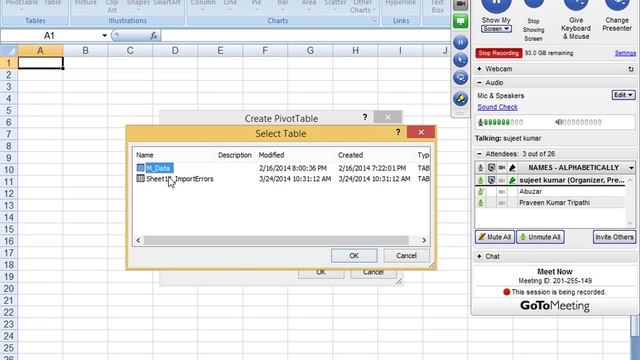Open the Names - Alphabetically sort dropdown
640x360 pixels.
click(x=631, y=168)
